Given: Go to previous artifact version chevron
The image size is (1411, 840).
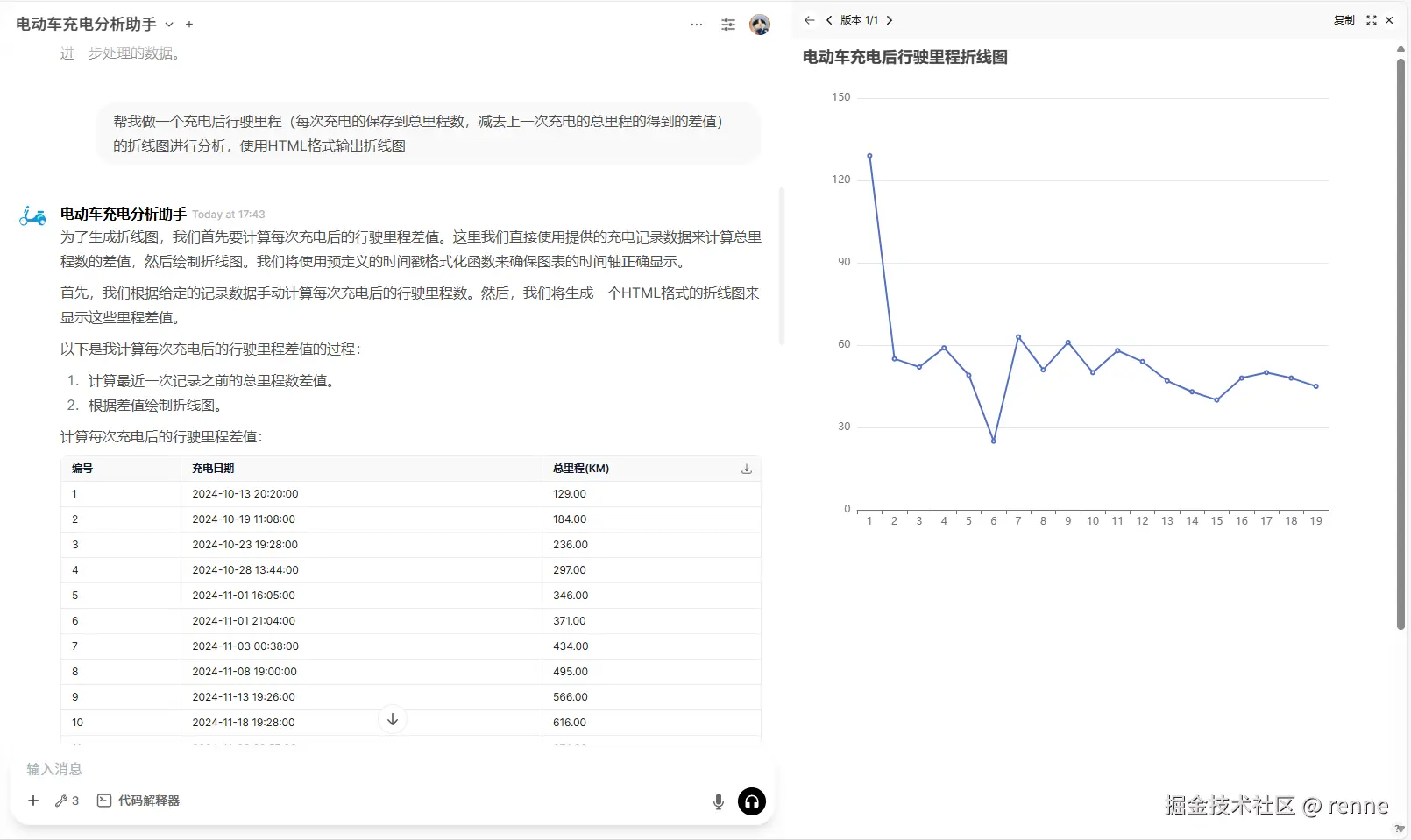Looking at the screenshot, I should click(829, 20).
